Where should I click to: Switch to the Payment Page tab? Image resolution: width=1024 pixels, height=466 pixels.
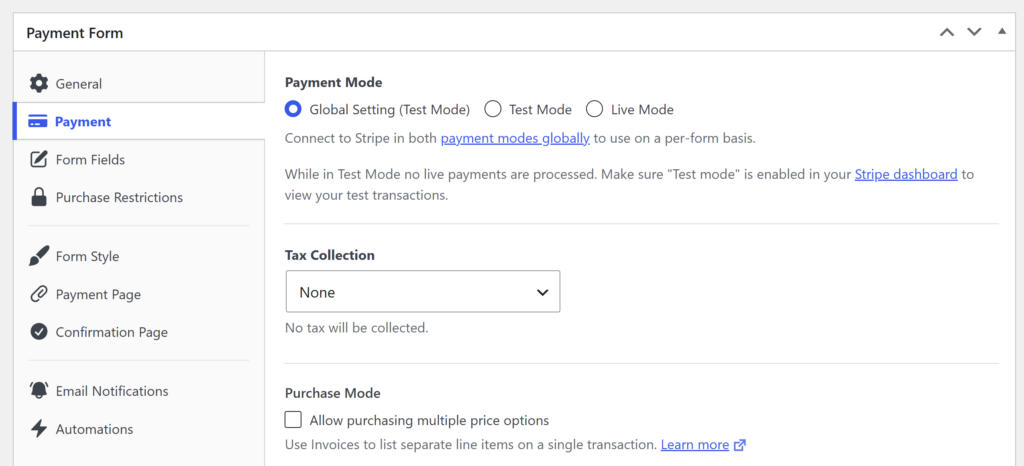click(138, 294)
